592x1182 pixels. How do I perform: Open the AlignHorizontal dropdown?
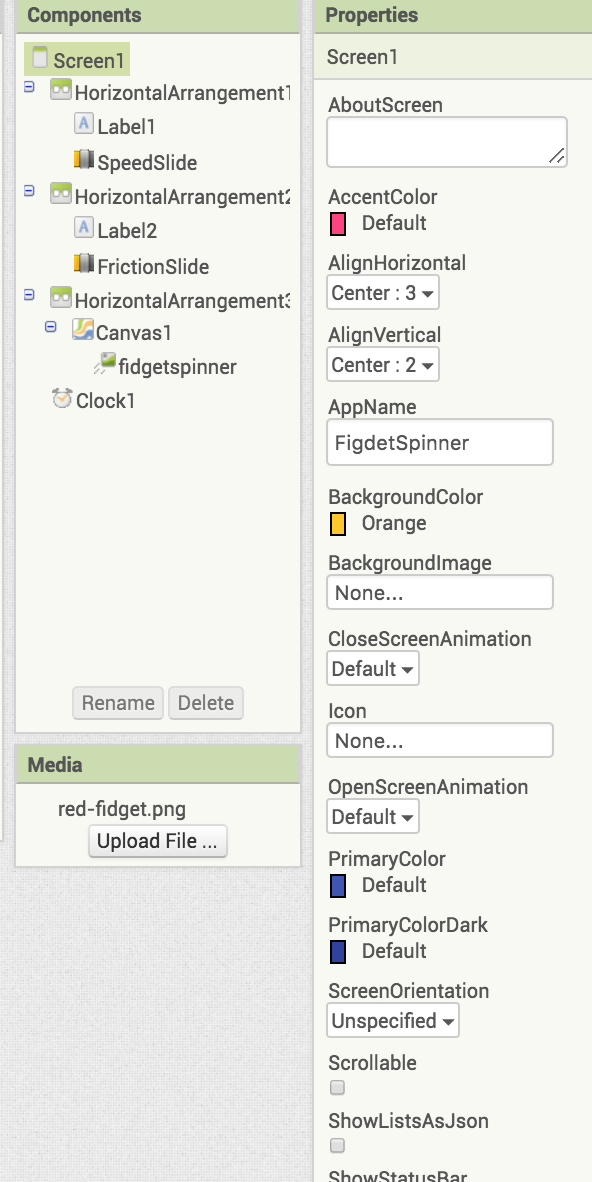tap(383, 292)
